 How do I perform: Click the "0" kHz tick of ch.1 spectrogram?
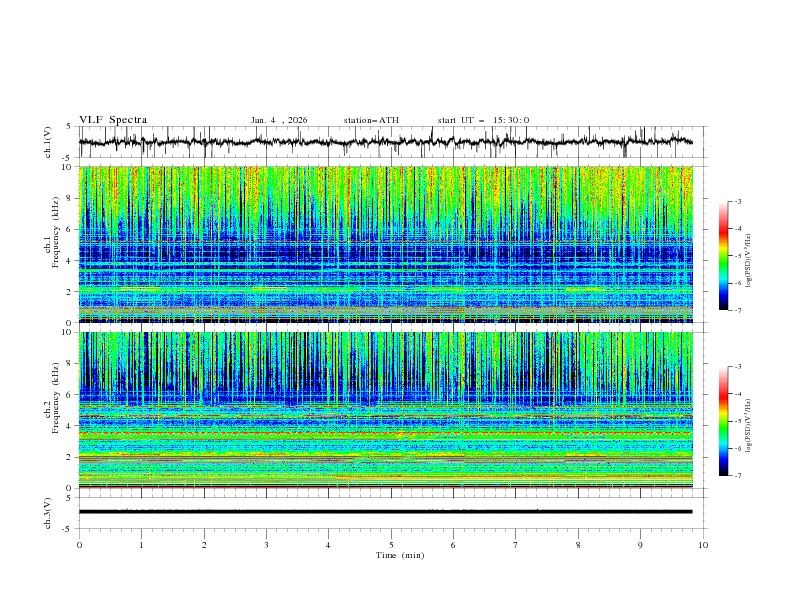(x=69, y=322)
